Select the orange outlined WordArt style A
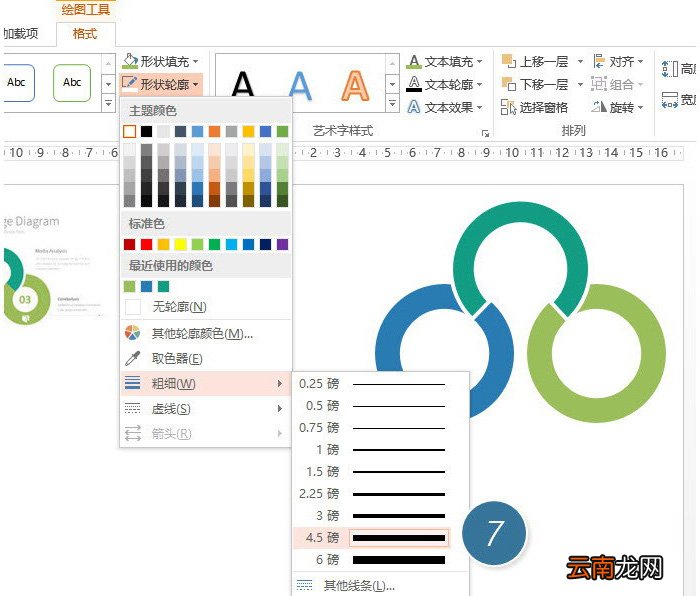The image size is (700, 596). 355,85
